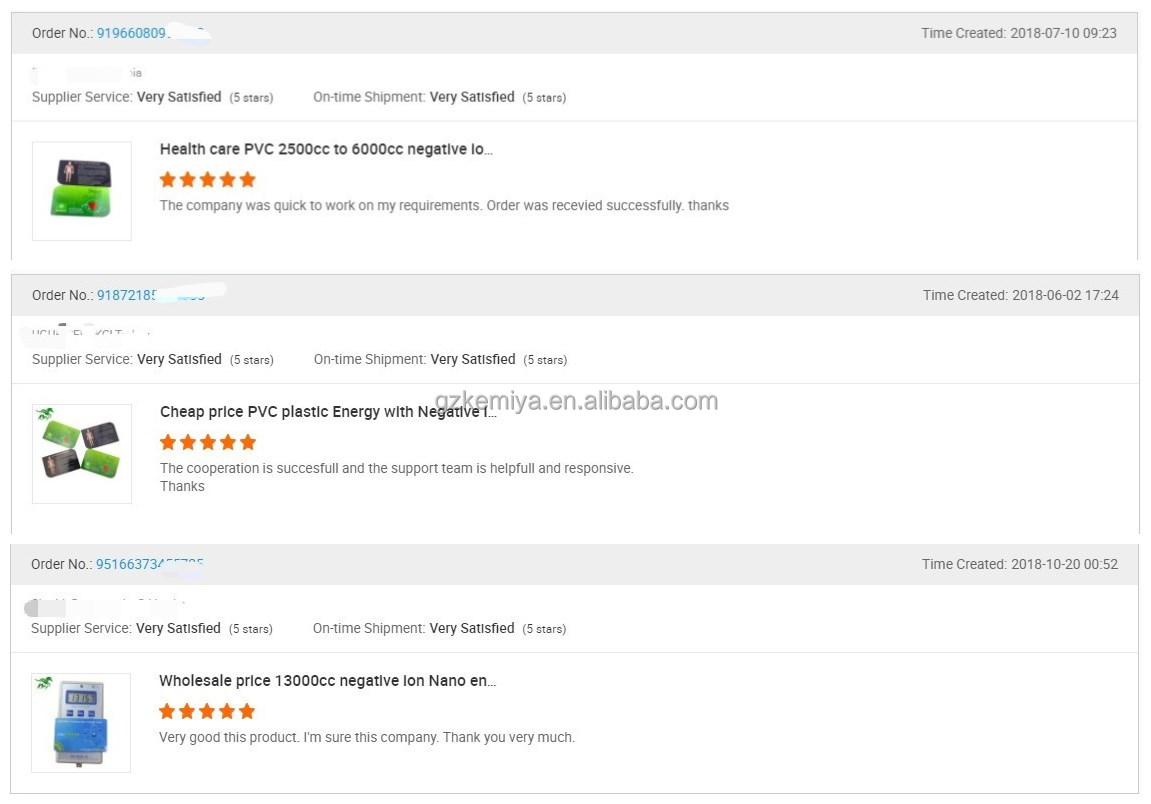Open 'Wholesale price 13000cc negative ion' product title
Screen dimensions: 1151x804
327,681
